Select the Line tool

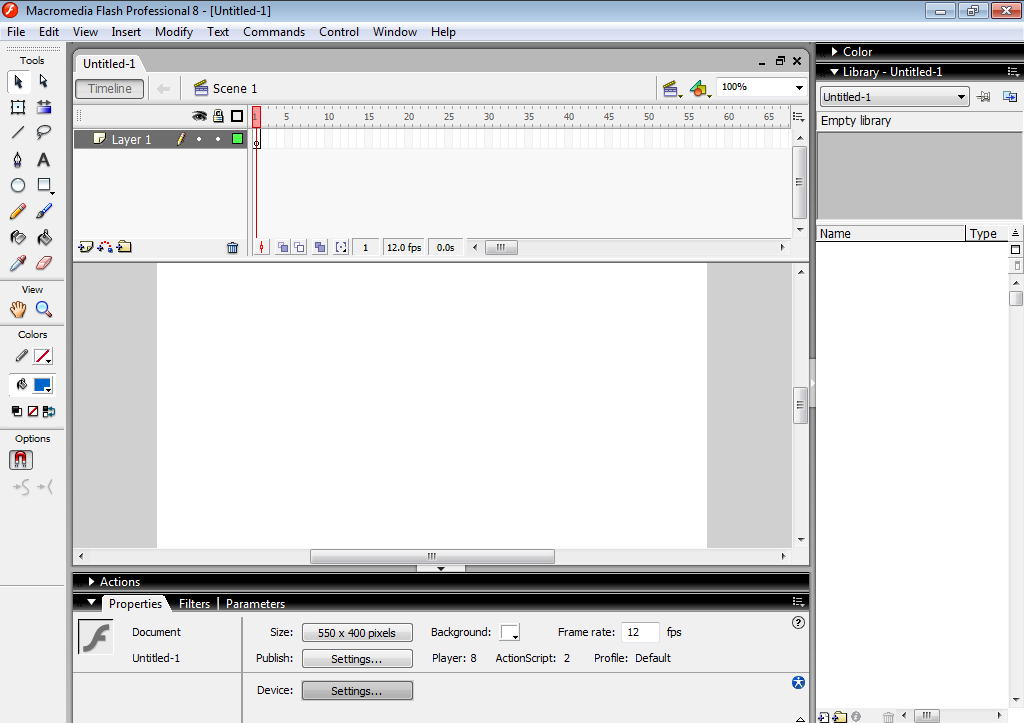point(18,133)
